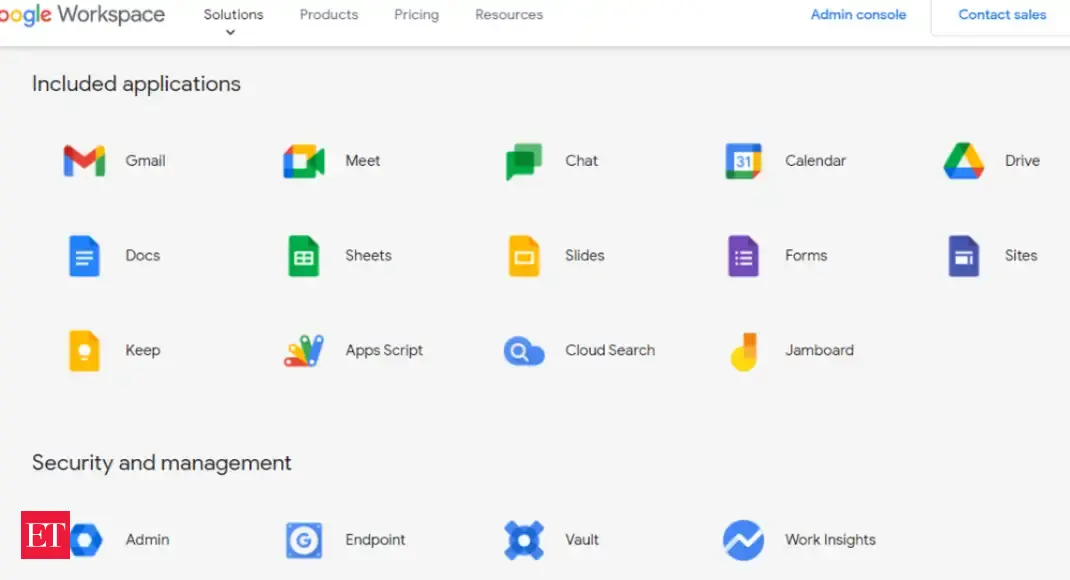The height and width of the screenshot is (580, 1070).
Task: Click the Calendar icon showing 31
Action: (x=743, y=161)
